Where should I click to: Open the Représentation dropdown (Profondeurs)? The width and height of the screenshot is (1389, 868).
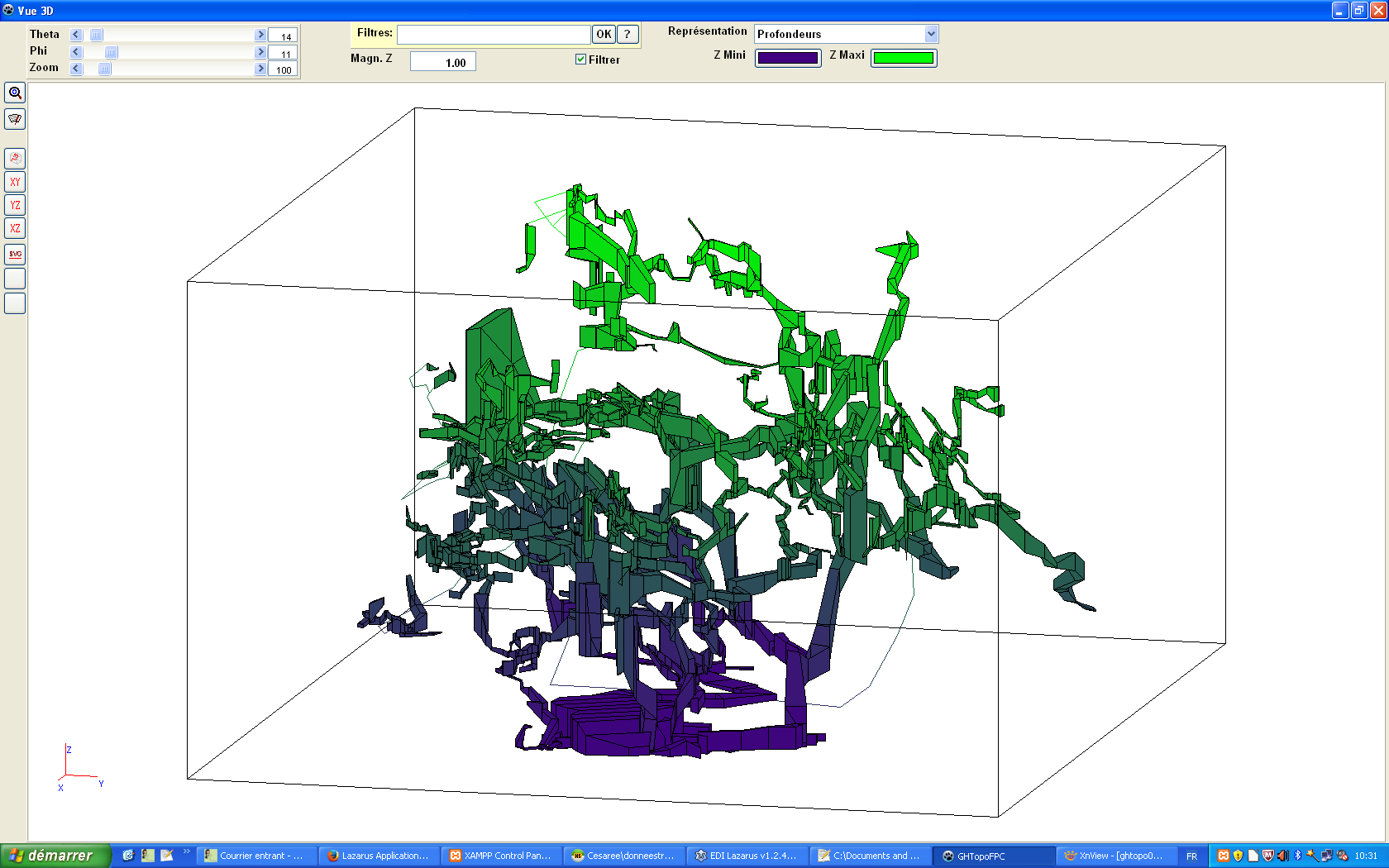(x=846, y=34)
